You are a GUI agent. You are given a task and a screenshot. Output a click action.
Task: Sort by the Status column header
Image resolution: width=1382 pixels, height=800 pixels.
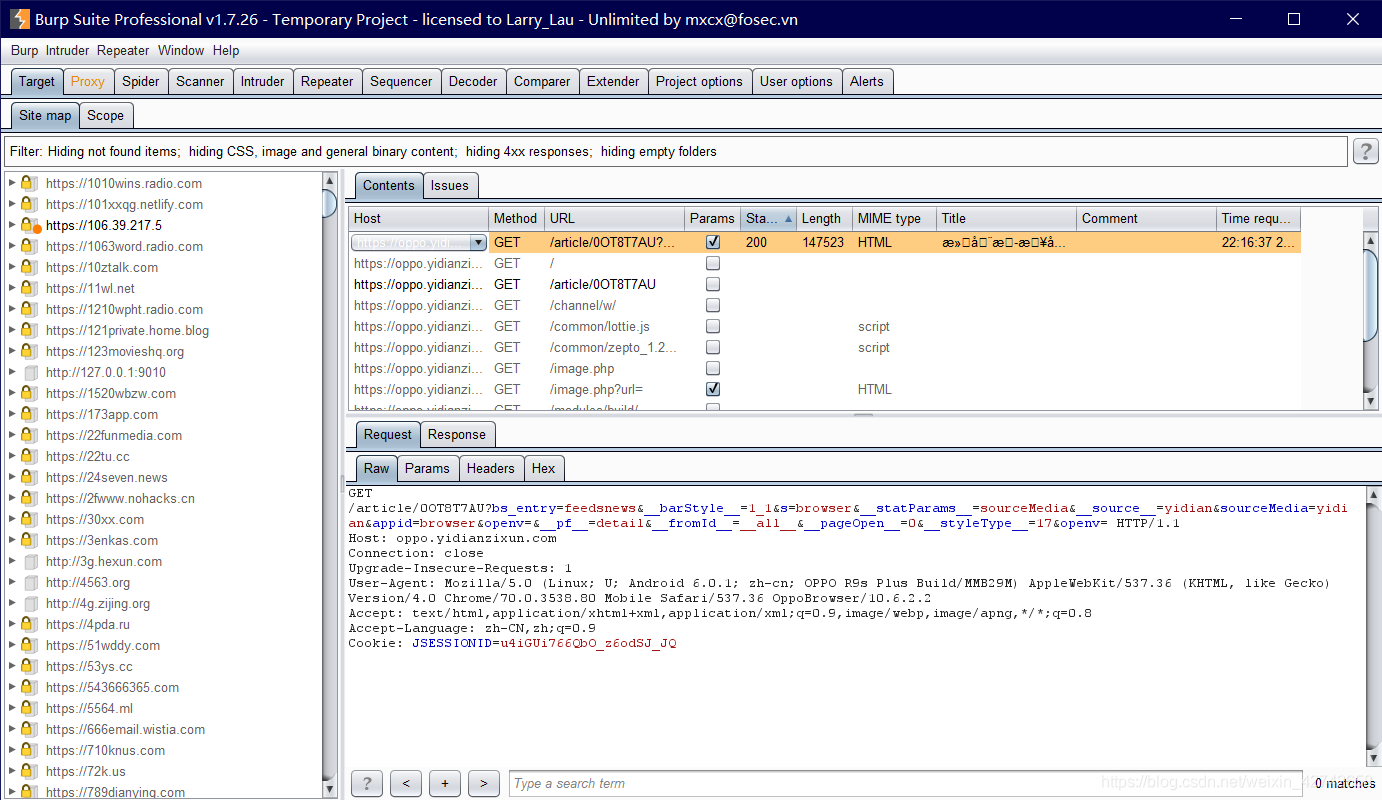(769, 218)
